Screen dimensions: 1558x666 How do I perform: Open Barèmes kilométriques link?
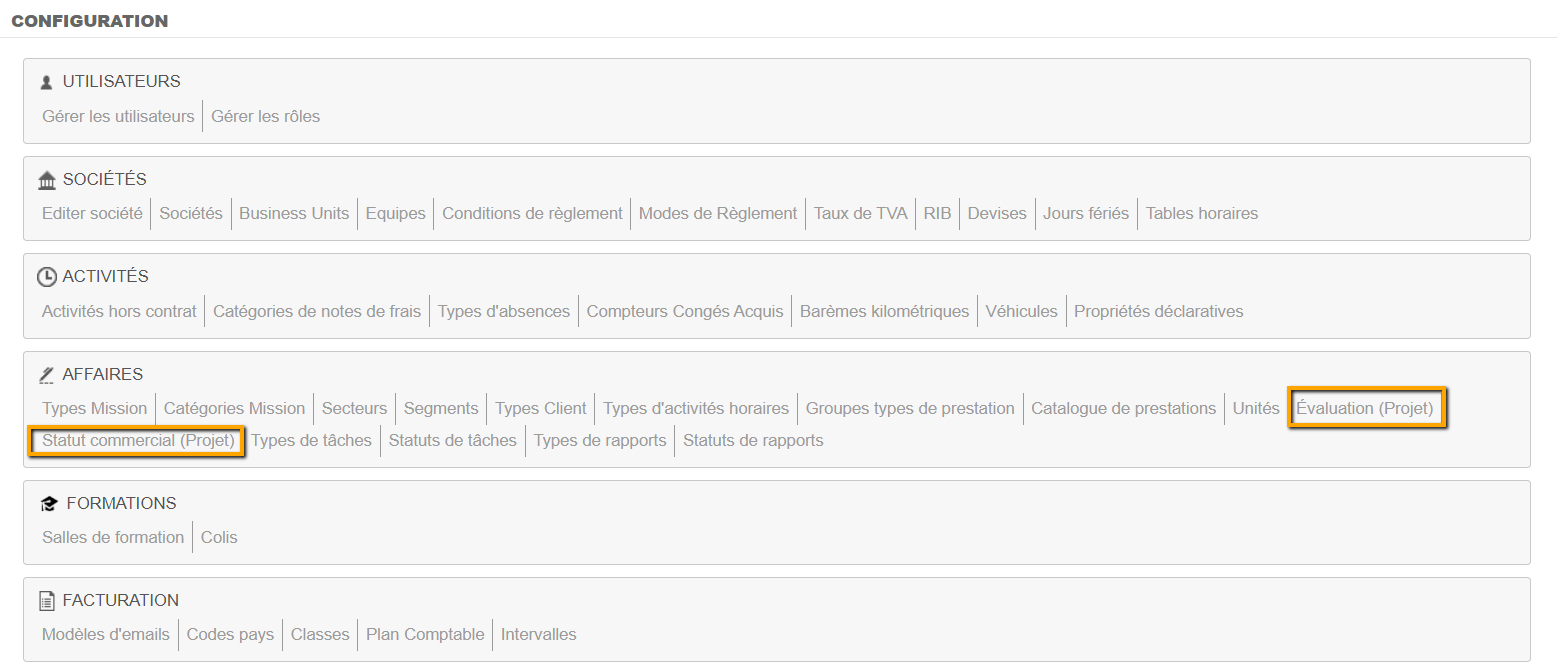click(x=884, y=311)
